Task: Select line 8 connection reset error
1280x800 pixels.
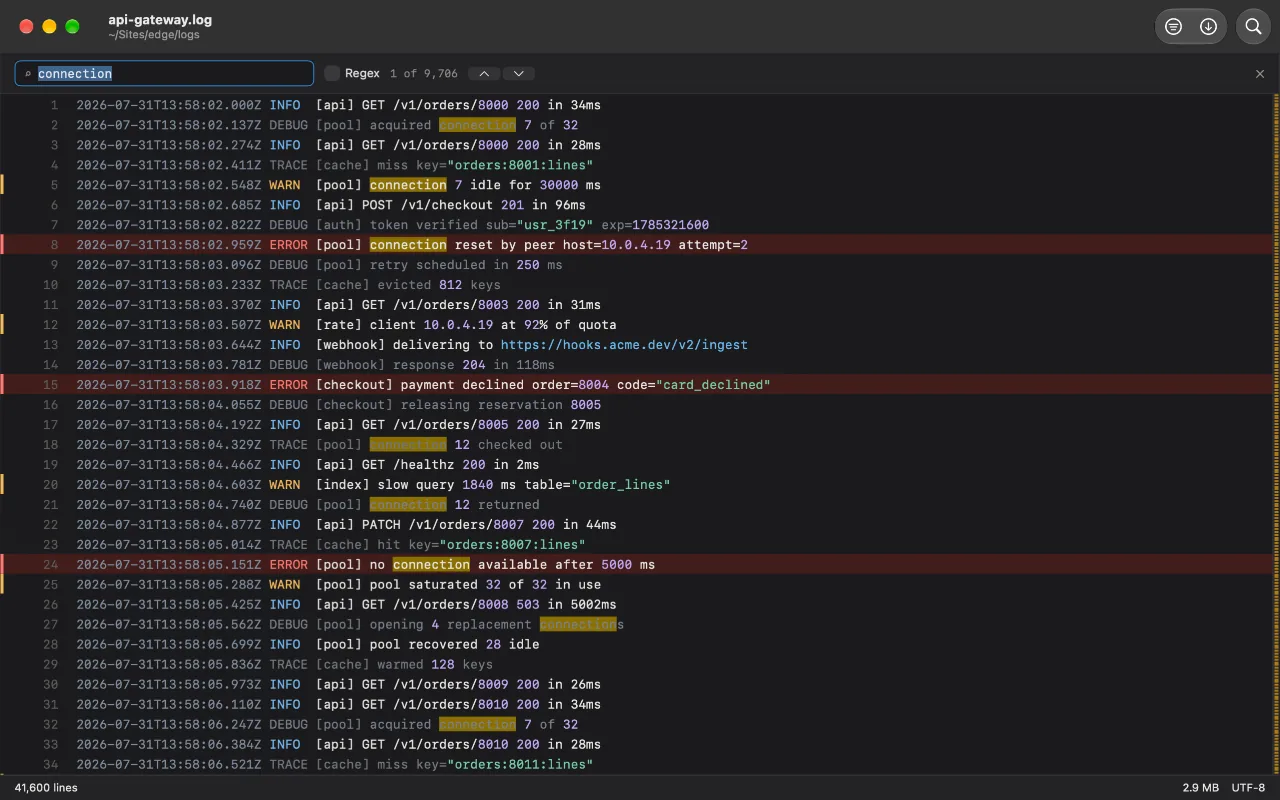Action: point(640,245)
